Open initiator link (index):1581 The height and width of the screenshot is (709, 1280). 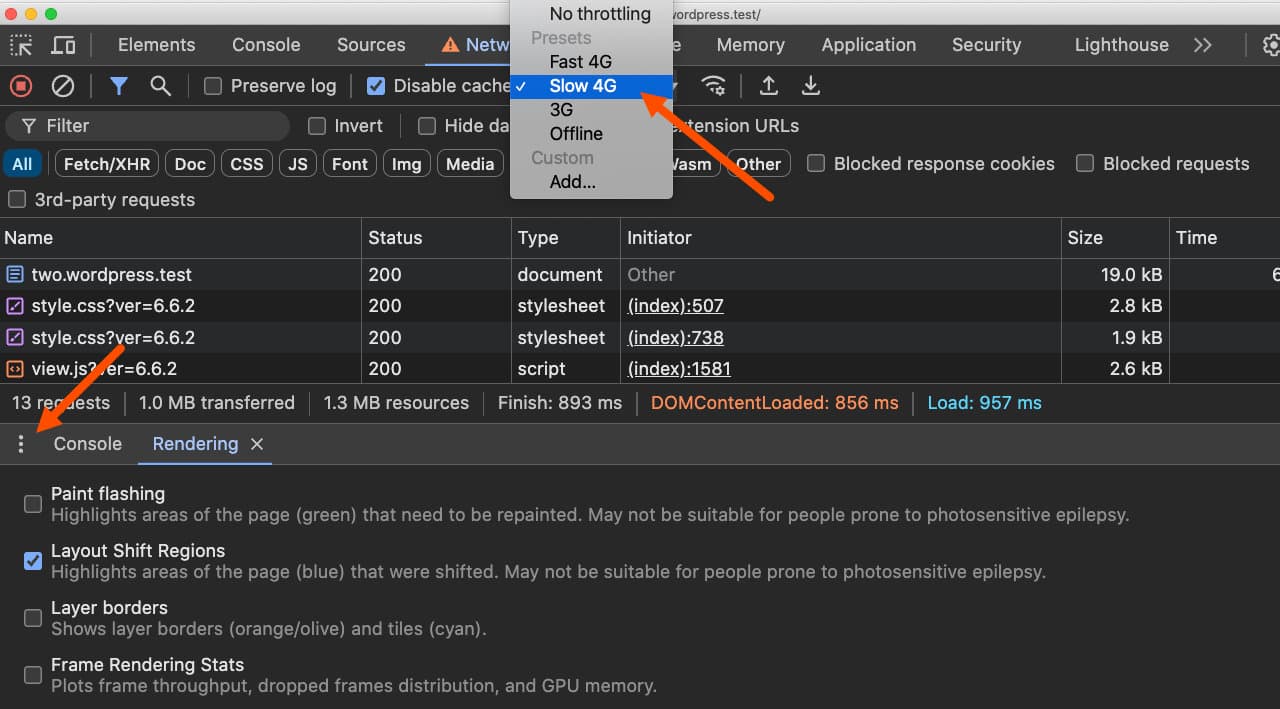[x=679, y=369]
